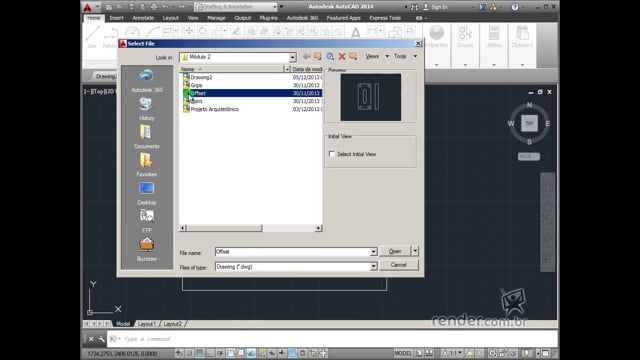Open the Tools menu in the dialog

pos(405,56)
